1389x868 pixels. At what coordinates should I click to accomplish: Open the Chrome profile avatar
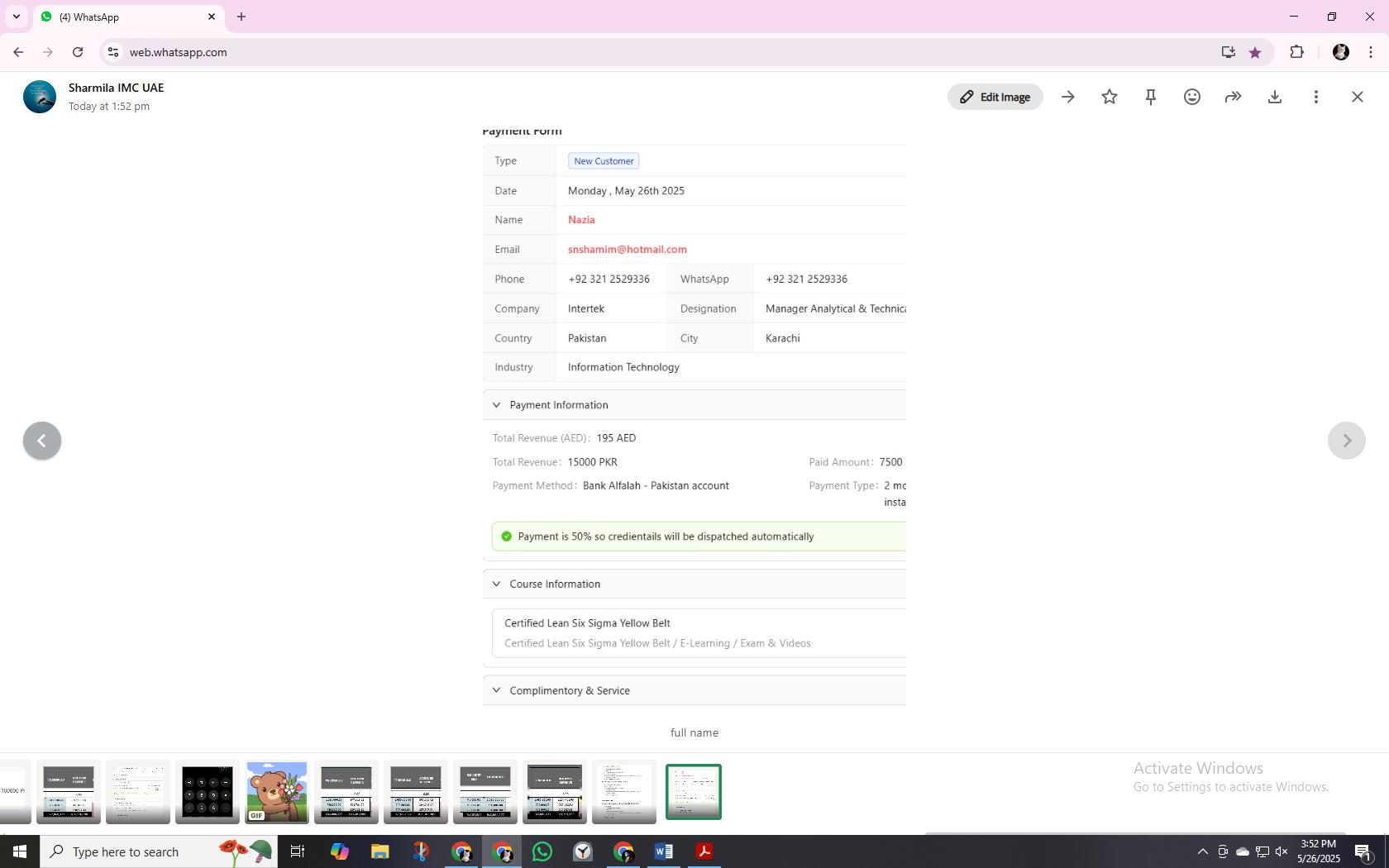click(1341, 52)
